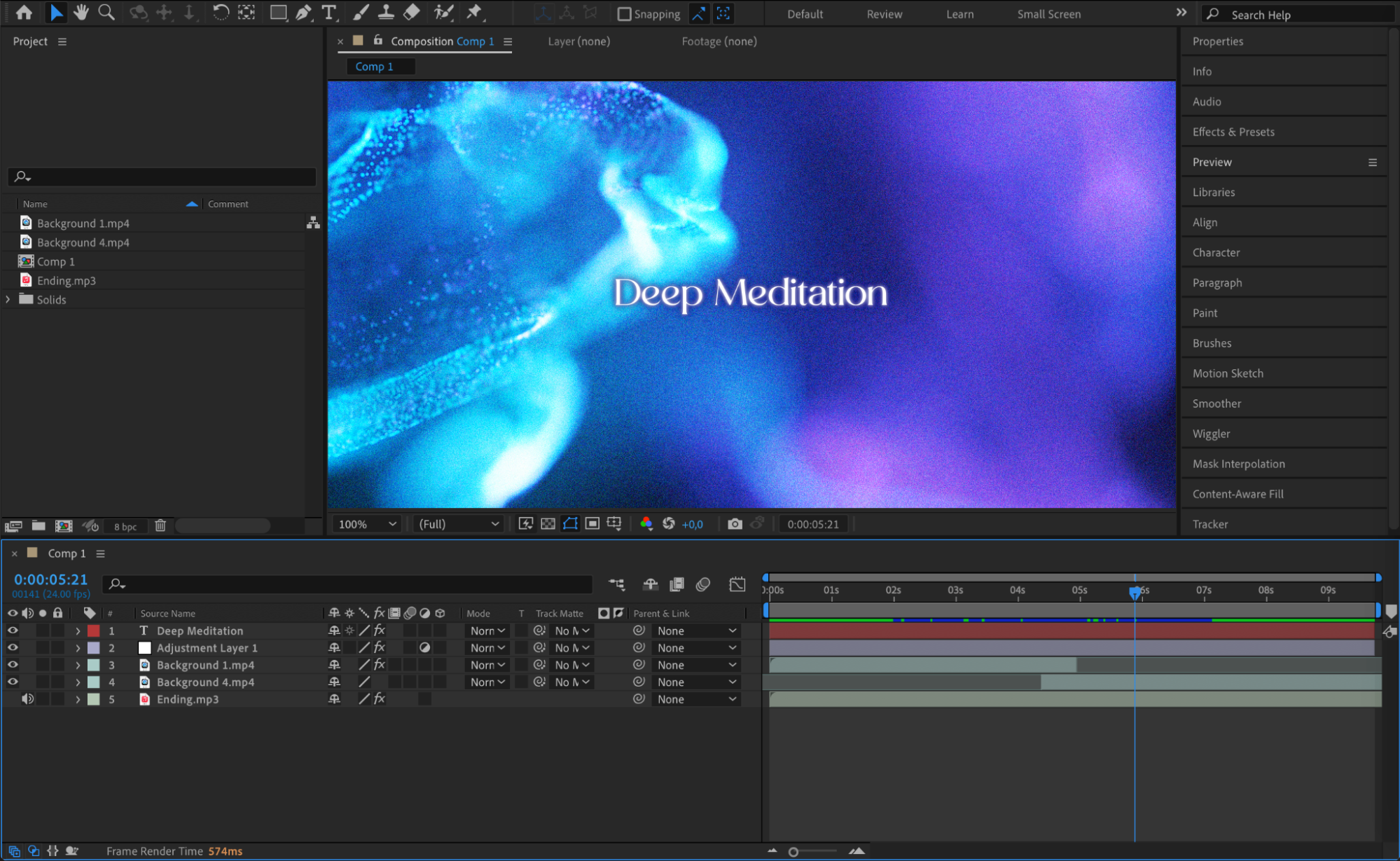Viewport: 1400px width, 861px height.
Task: Click the Comp 1 breadcrumb button
Action: click(x=374, y=67)
